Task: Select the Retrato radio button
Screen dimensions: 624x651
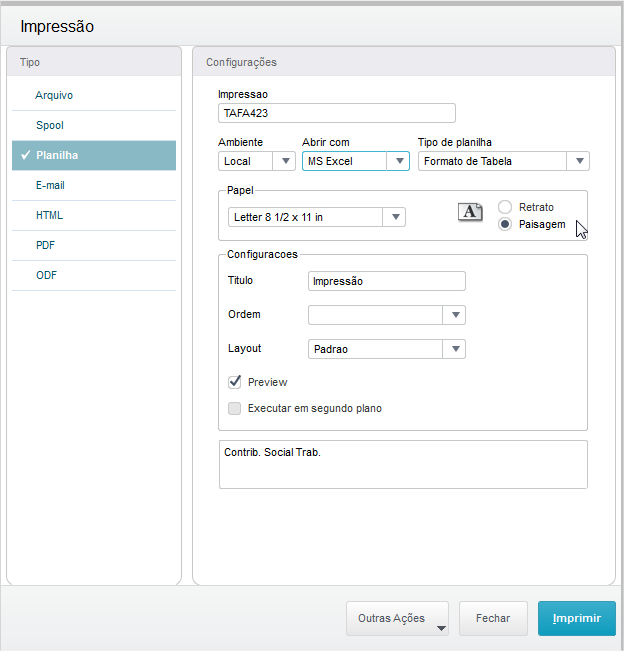Action: [505, 207]
